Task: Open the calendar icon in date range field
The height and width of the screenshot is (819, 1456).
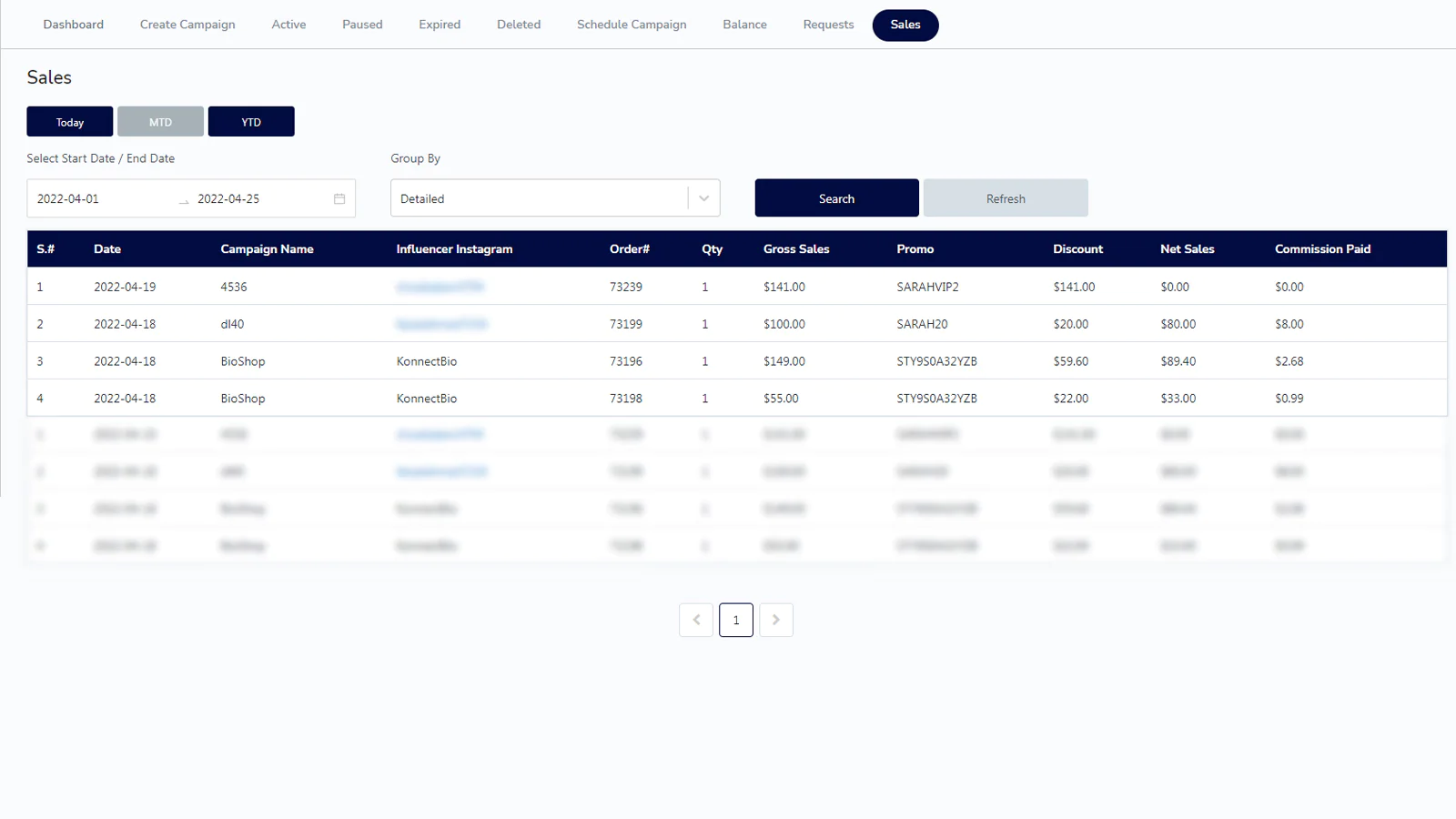Action: 339,198
